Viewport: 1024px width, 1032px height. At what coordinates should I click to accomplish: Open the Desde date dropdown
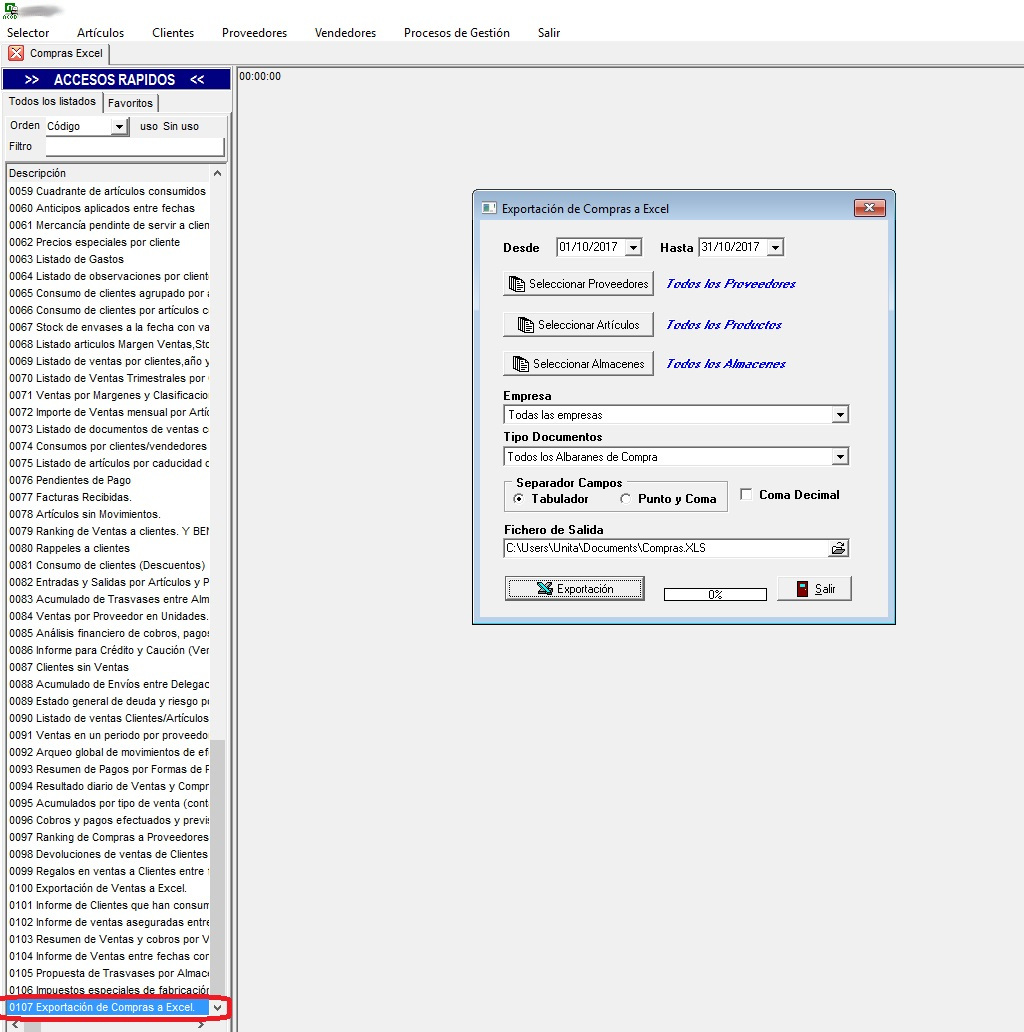pyautogui.click(x=633, y=247)
